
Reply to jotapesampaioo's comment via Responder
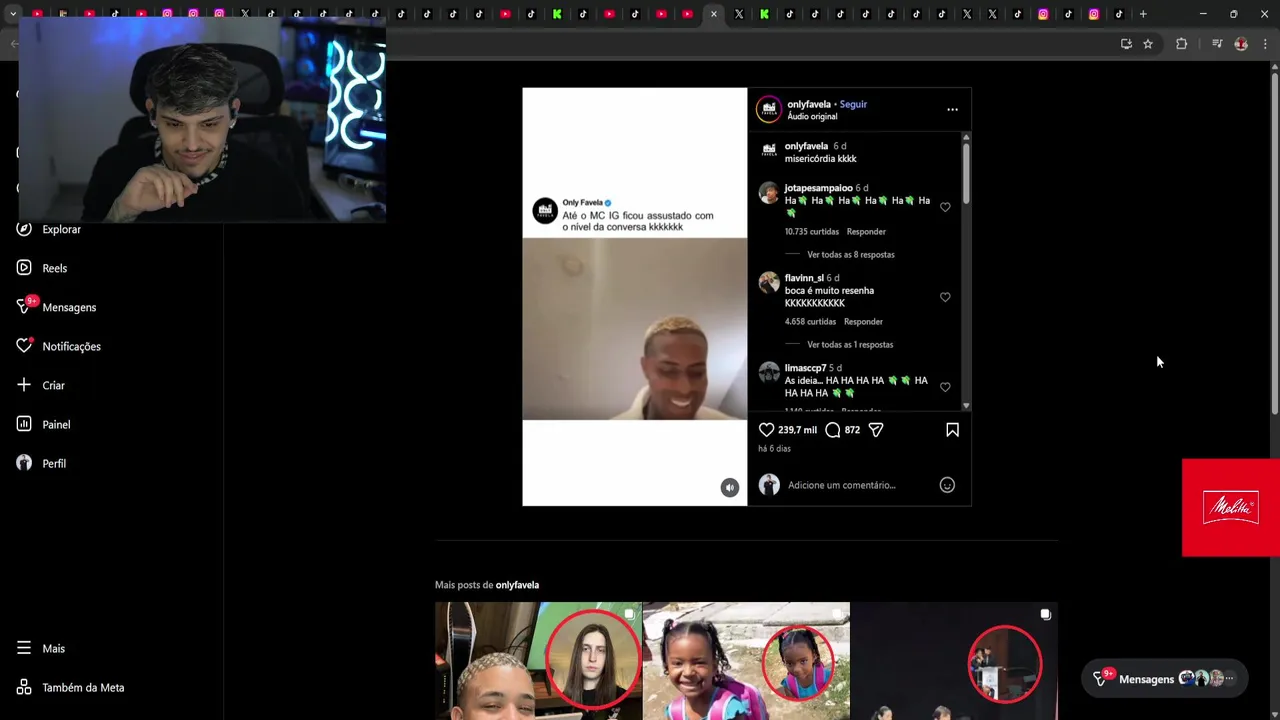[x=866, y=232]
